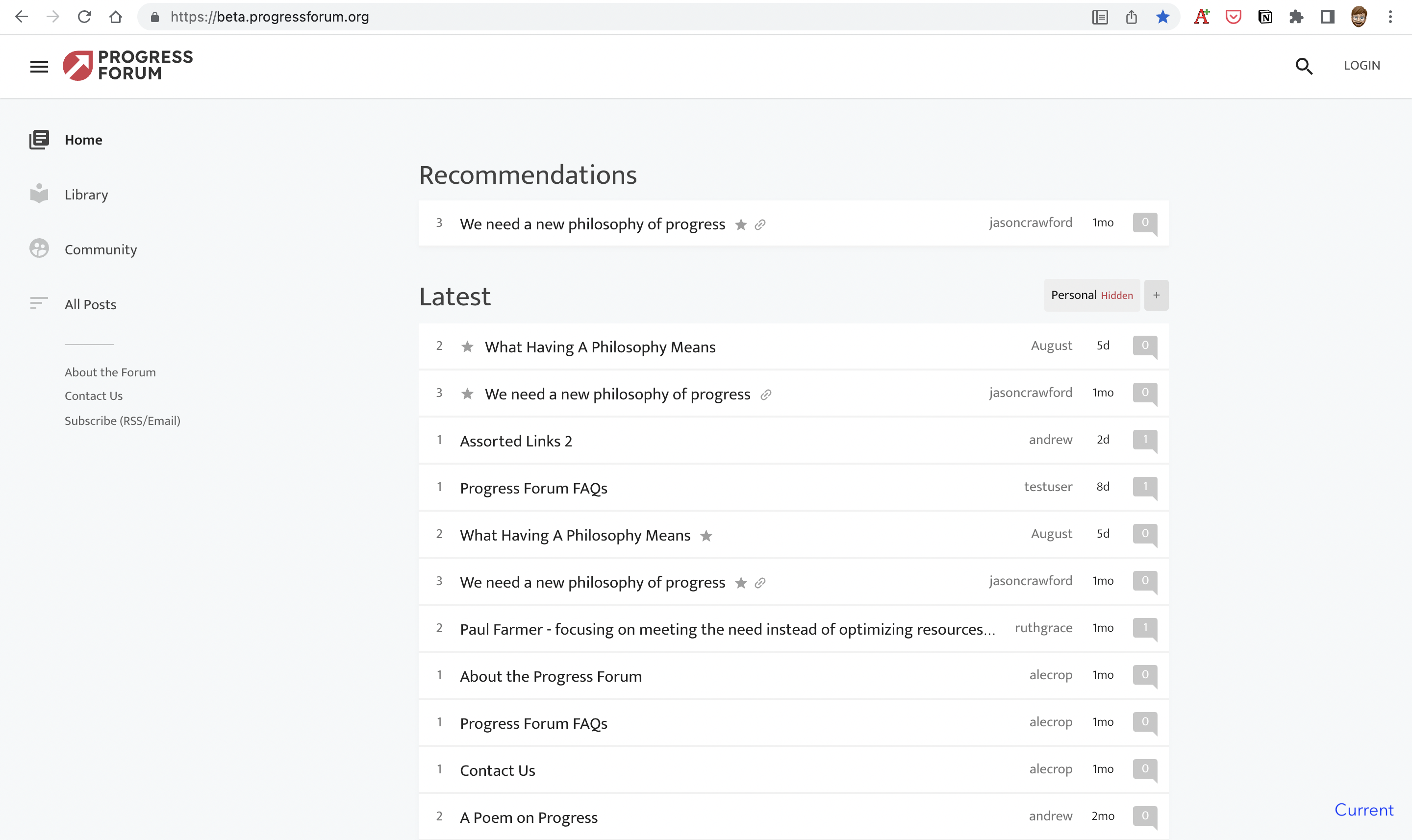Open the browser extensions puzzle menu

click(x=1295, y=17)
